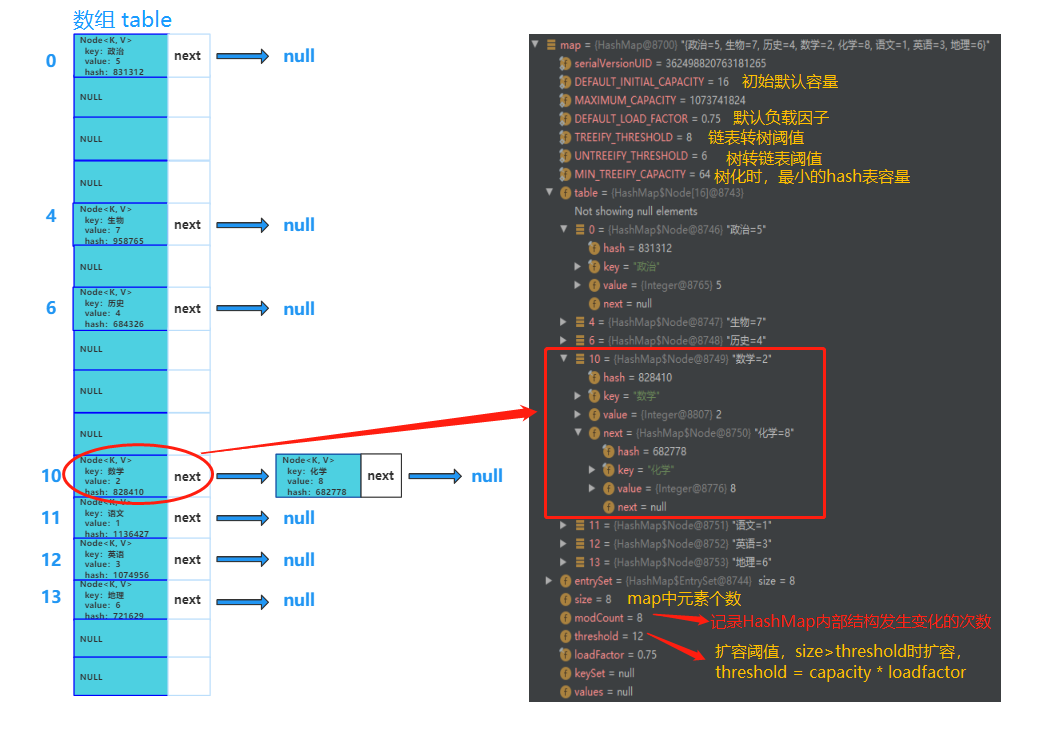The image size is (1063, 734).
Task: Select the serialVersionUID value 362498820763181265
Action: pyautogui.click(x=715, y=63)
